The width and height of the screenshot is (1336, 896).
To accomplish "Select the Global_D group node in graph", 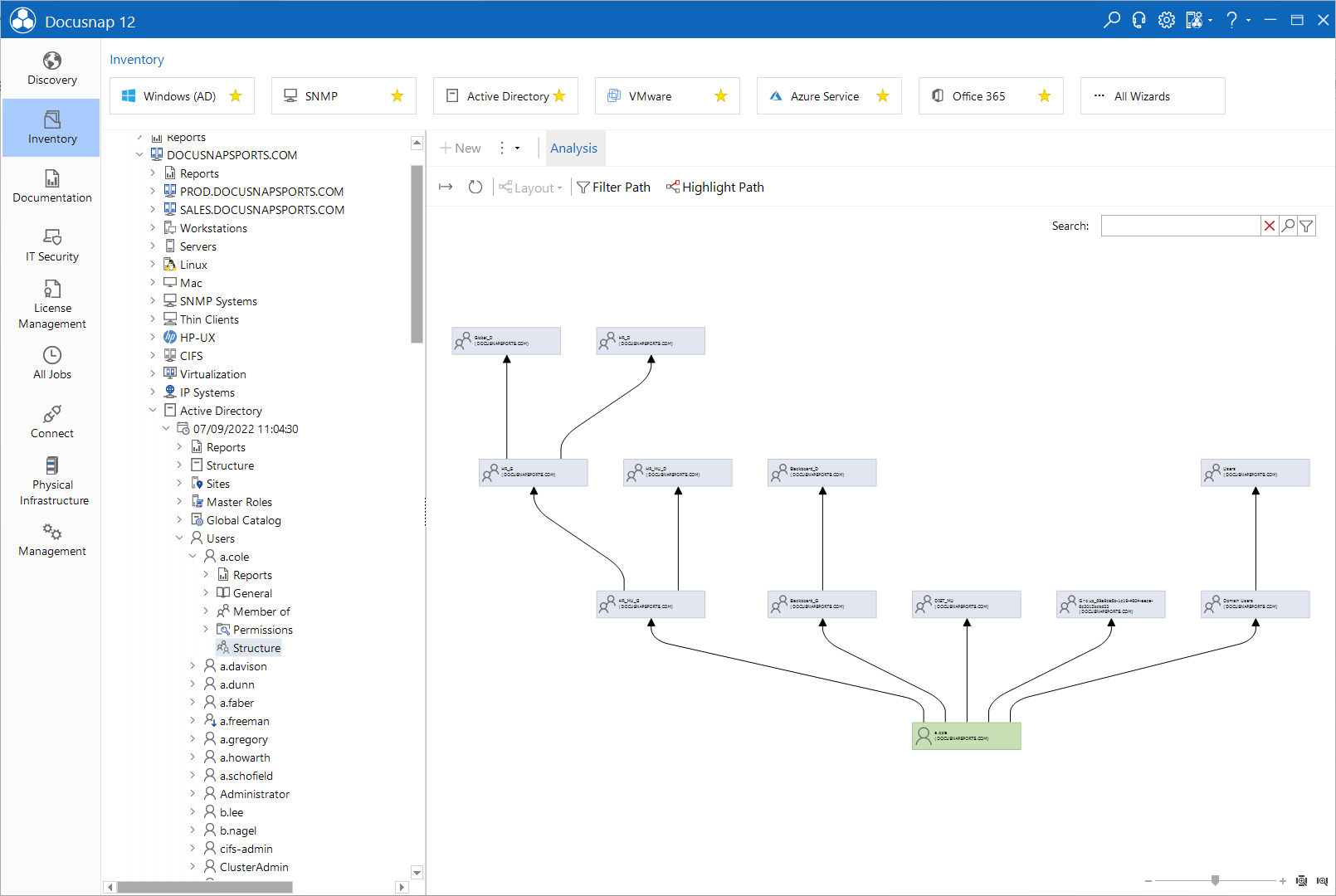I will click(x=506, y=341).
